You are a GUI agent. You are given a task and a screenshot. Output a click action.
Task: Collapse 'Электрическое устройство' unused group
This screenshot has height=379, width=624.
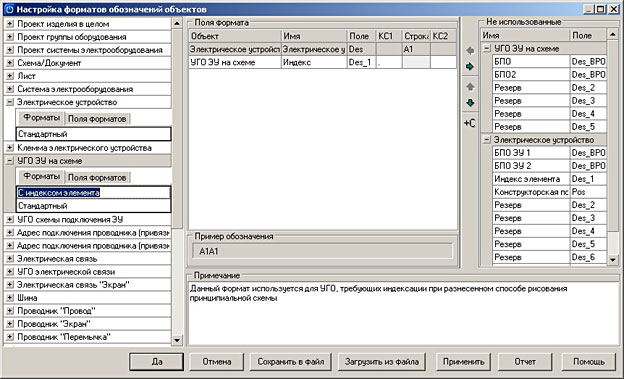487,140
